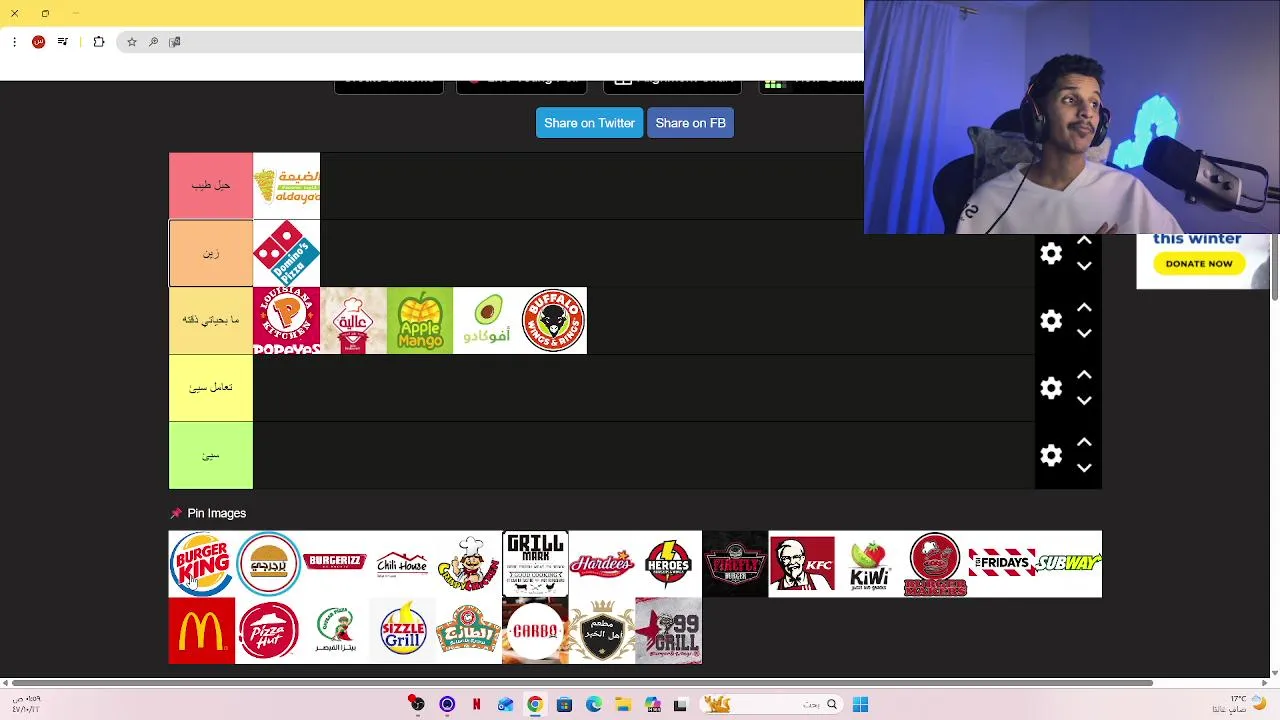Pick the Chili House logo

point(402,564)
